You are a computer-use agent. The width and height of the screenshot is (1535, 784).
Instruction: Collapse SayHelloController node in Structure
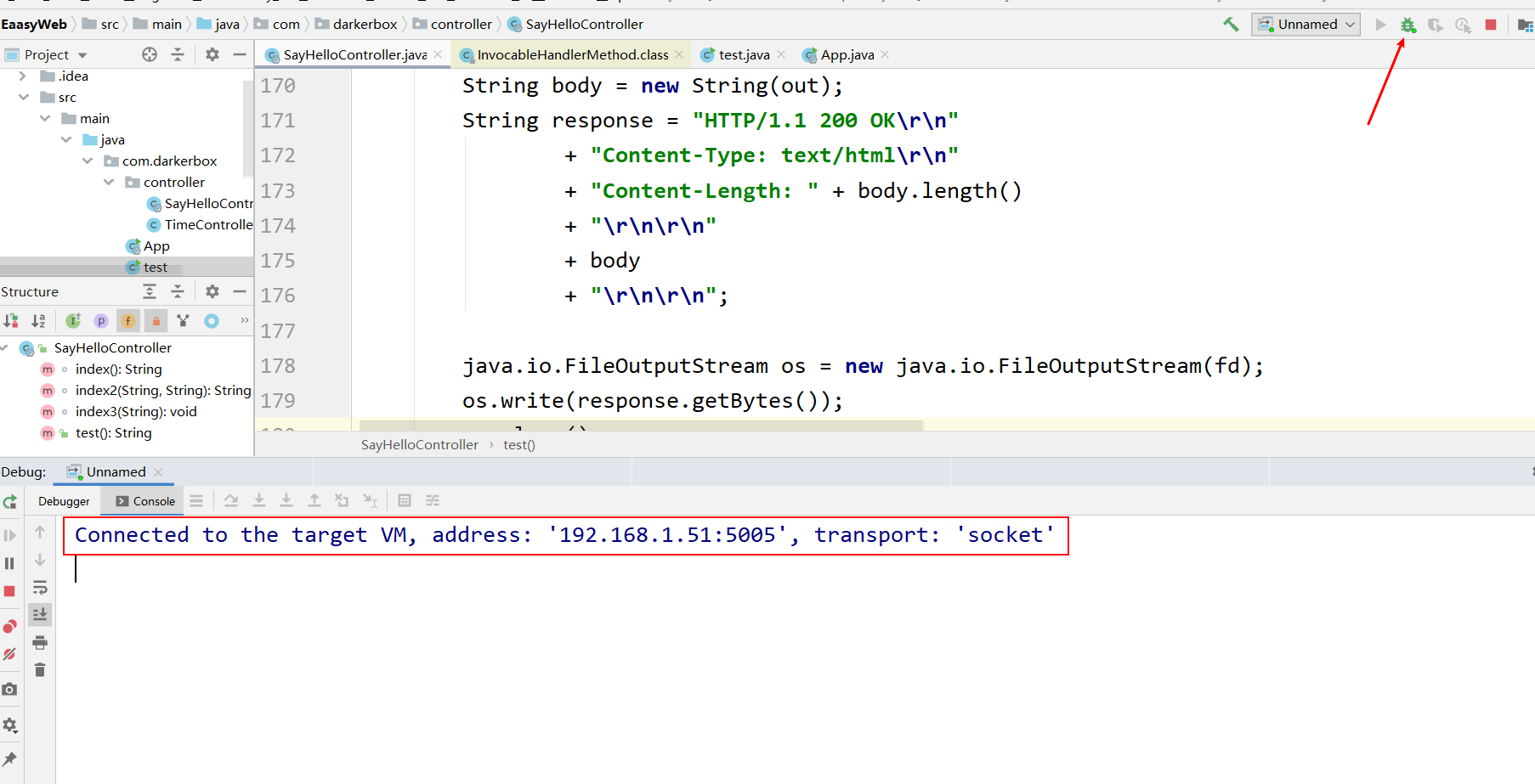click(5, 347)
